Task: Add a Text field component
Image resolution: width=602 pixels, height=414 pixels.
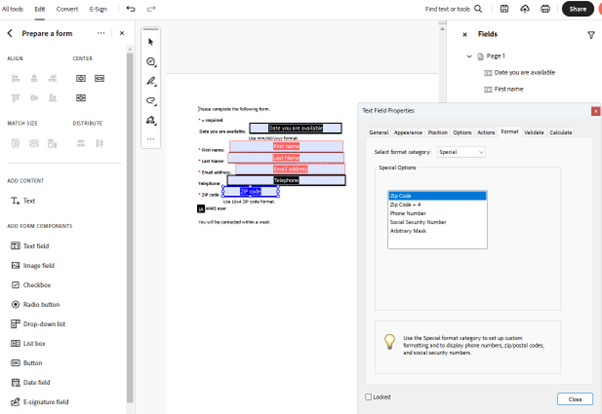Action: pos(30,246)
